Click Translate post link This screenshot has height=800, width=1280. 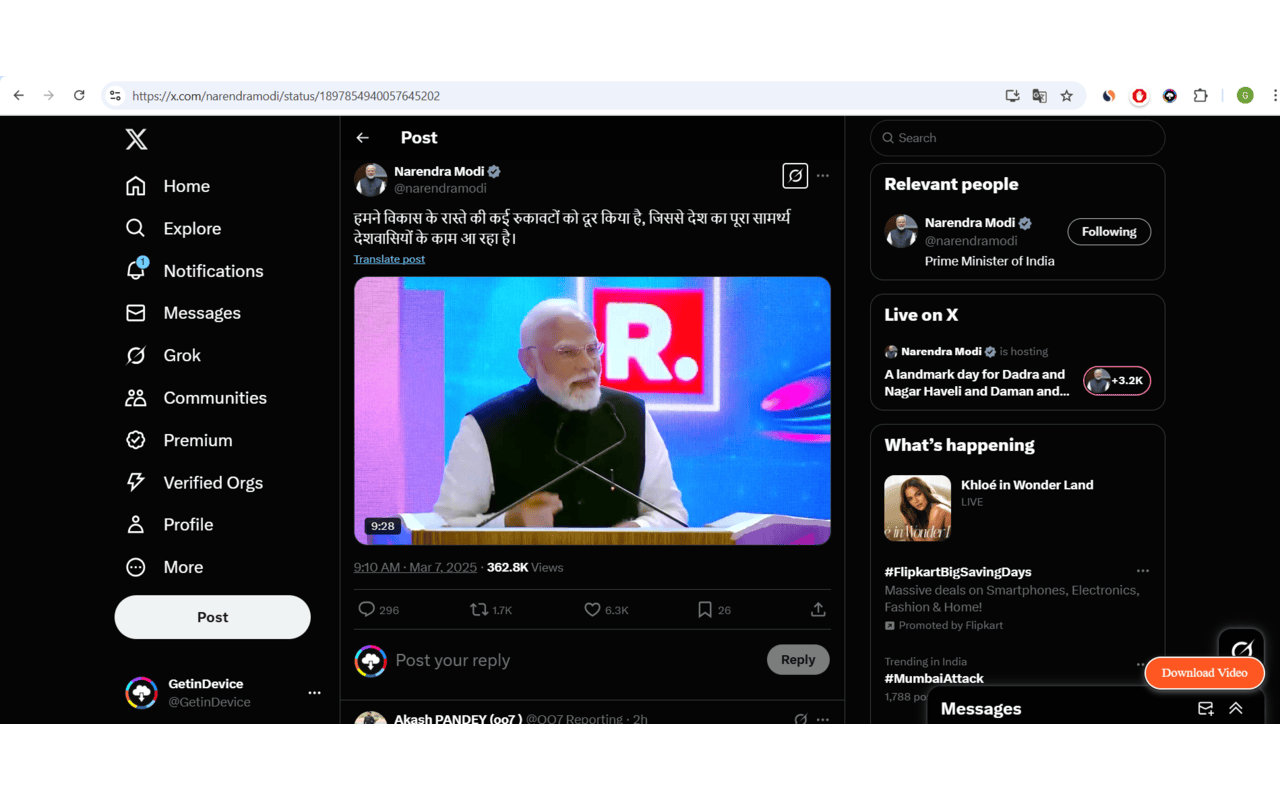coord(389,259)
